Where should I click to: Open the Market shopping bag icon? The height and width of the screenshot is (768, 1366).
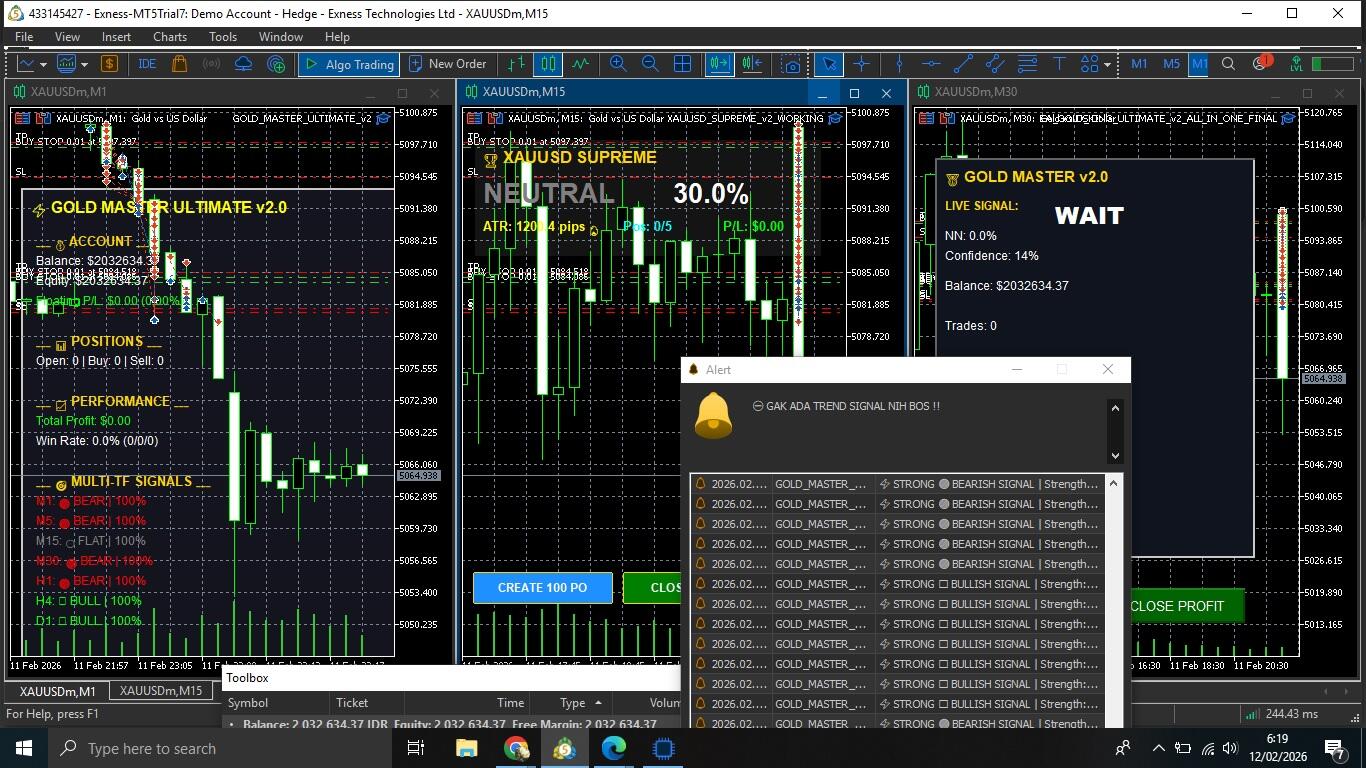point(179,64)
